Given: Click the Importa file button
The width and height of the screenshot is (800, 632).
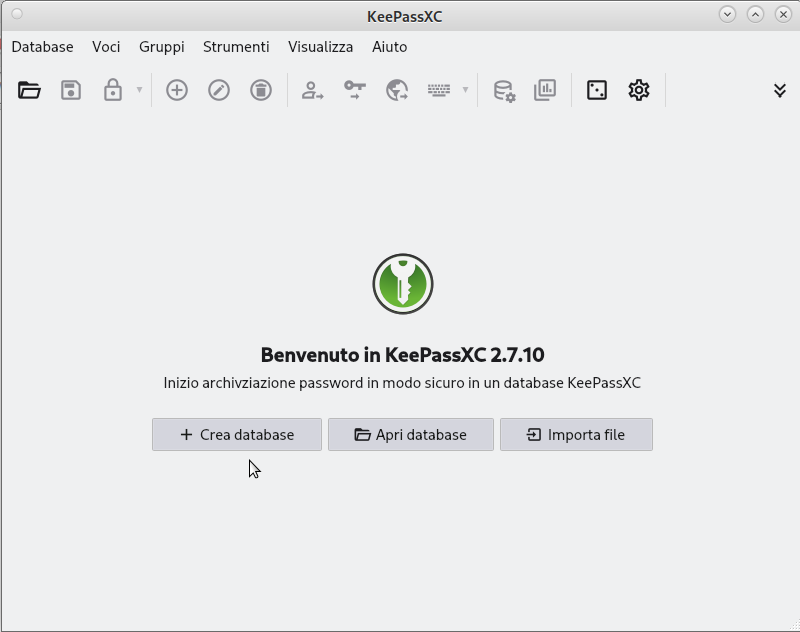Looking at the screenshot, I should pos(576,435).
